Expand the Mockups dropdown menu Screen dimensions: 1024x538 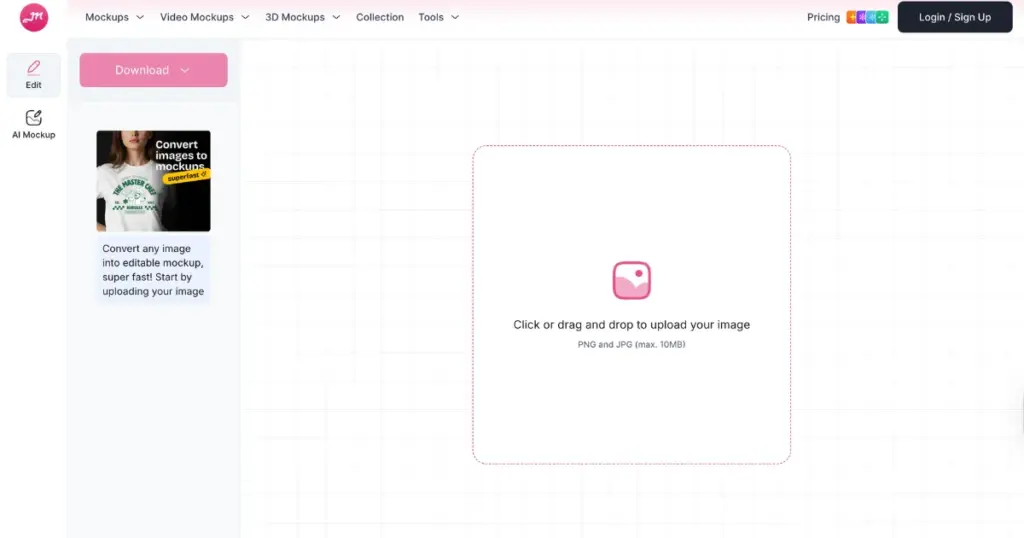pos(114,17)
